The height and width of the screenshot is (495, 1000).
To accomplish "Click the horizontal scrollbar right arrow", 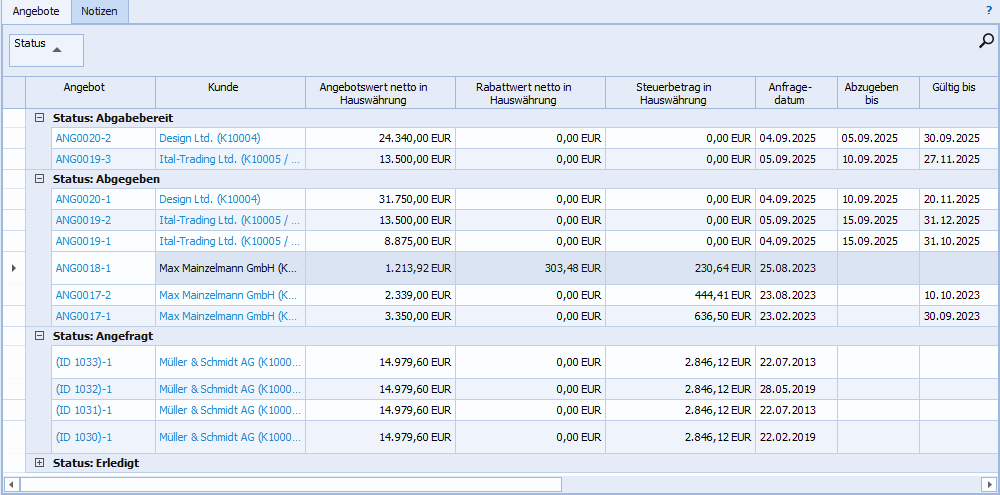I will 989,484.
